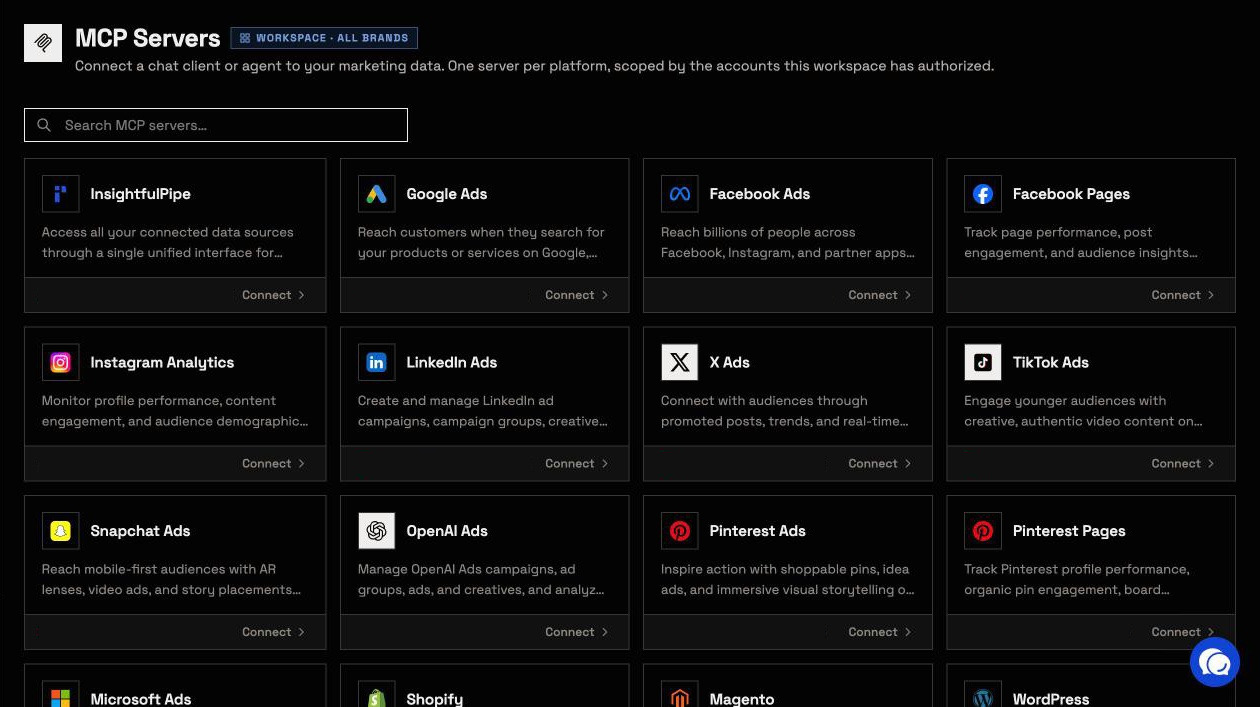
Task: Click the OpenAI Ads description text
Action: click(x=481, y=579)
